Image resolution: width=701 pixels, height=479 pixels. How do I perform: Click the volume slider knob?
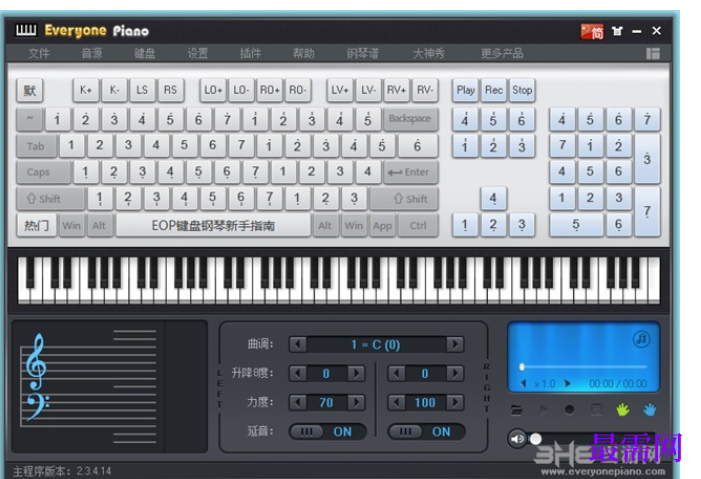pos(536,439)
